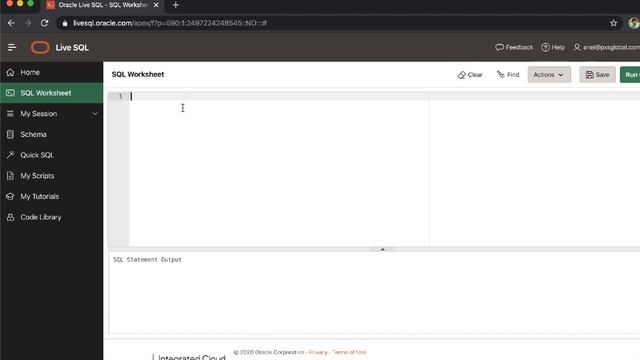The image size is (640, 360).
Task: Open Schema in sidebar
Action: coord(51,134)
